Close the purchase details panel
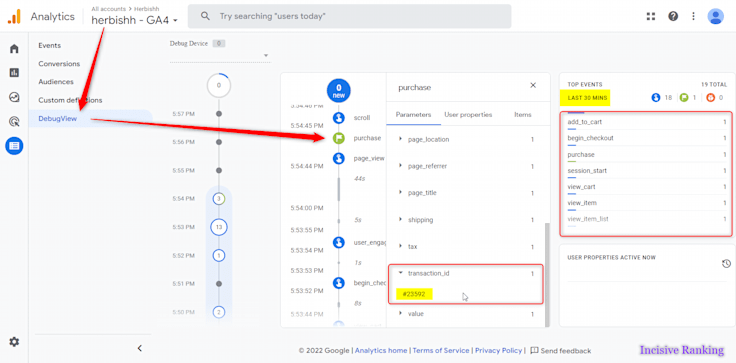This screenshot has height=363, width=736. click(533, 85)
